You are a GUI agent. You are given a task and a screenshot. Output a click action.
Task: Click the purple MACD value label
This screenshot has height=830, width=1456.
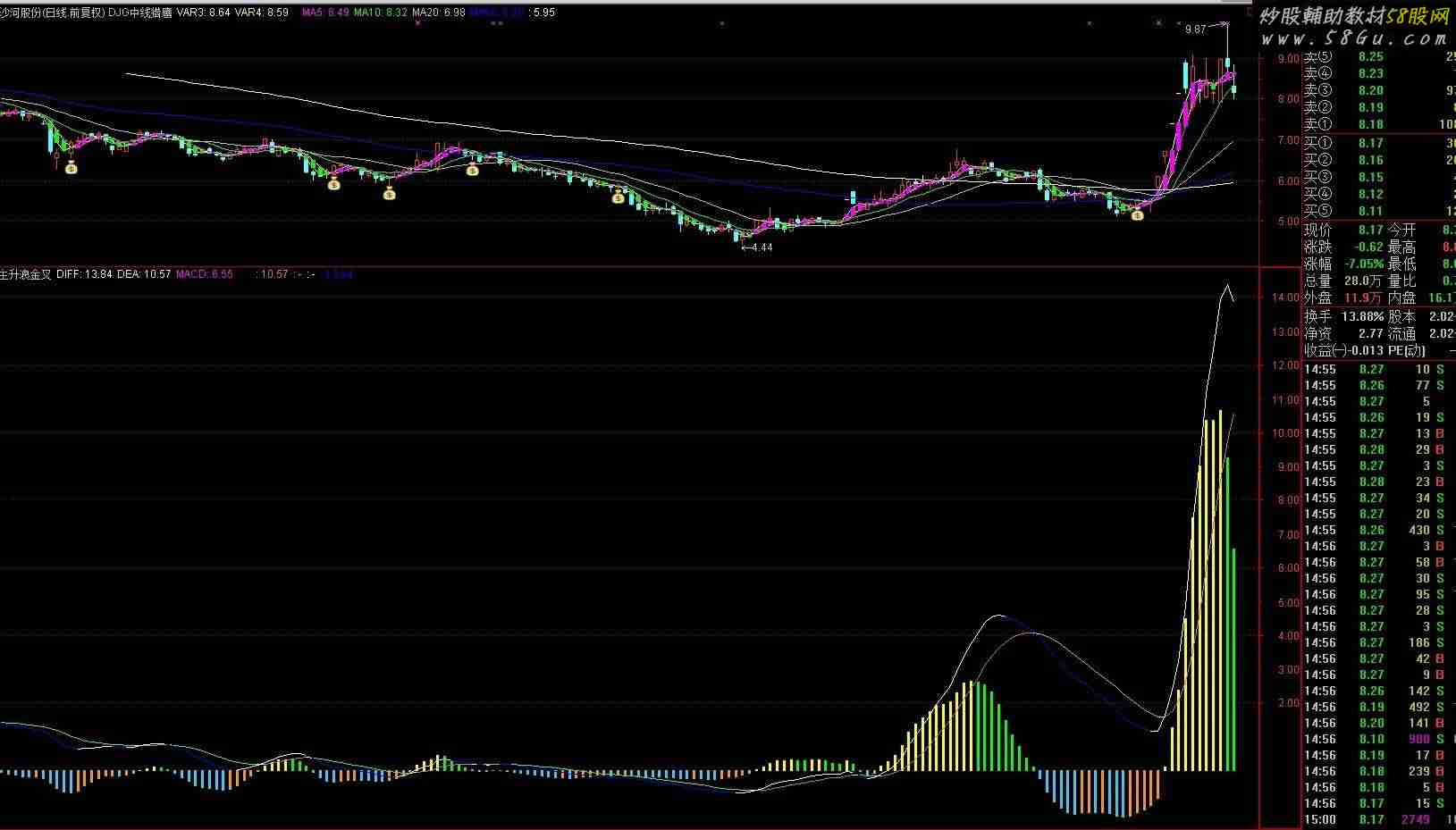point(205,274)
